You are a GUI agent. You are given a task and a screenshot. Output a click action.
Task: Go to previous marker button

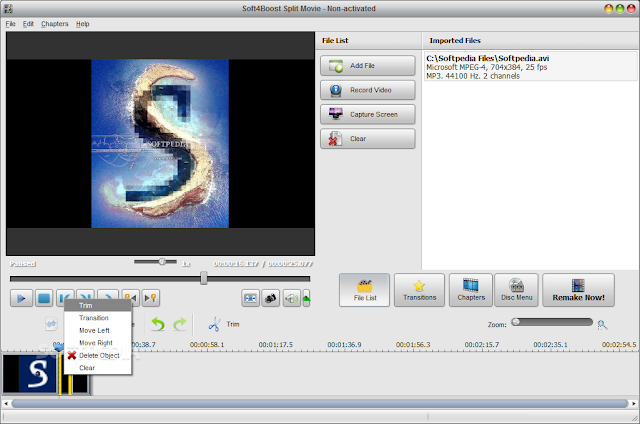[x=130, y=298]
